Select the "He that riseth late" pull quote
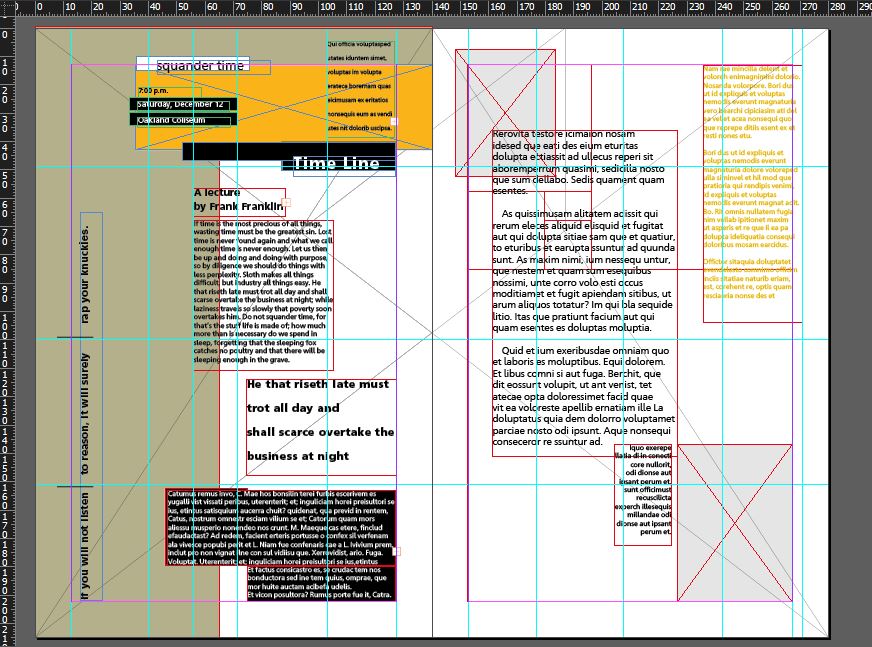 pos(320,420)
